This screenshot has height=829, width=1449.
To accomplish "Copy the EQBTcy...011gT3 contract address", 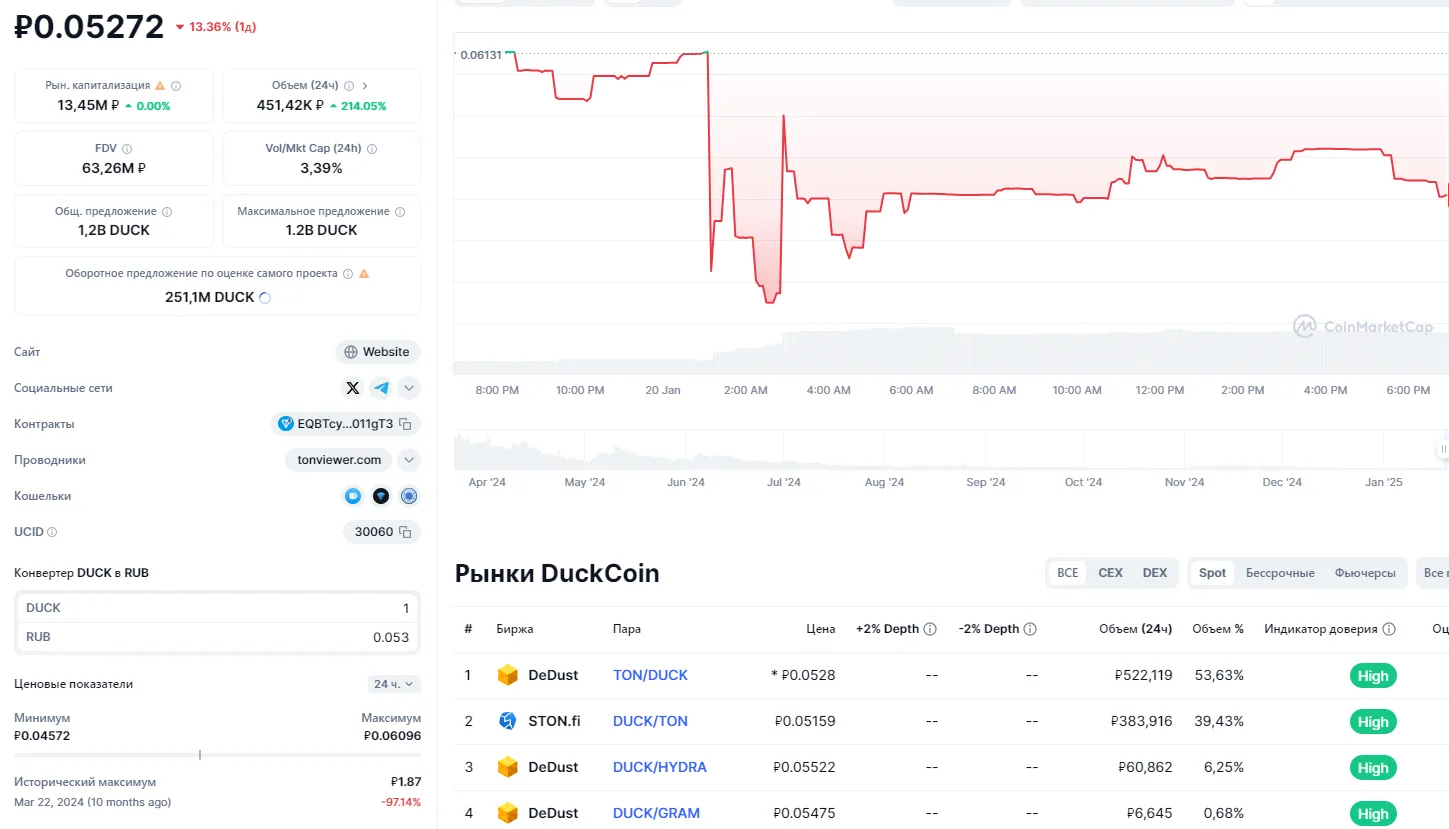I will pos(405,424).
